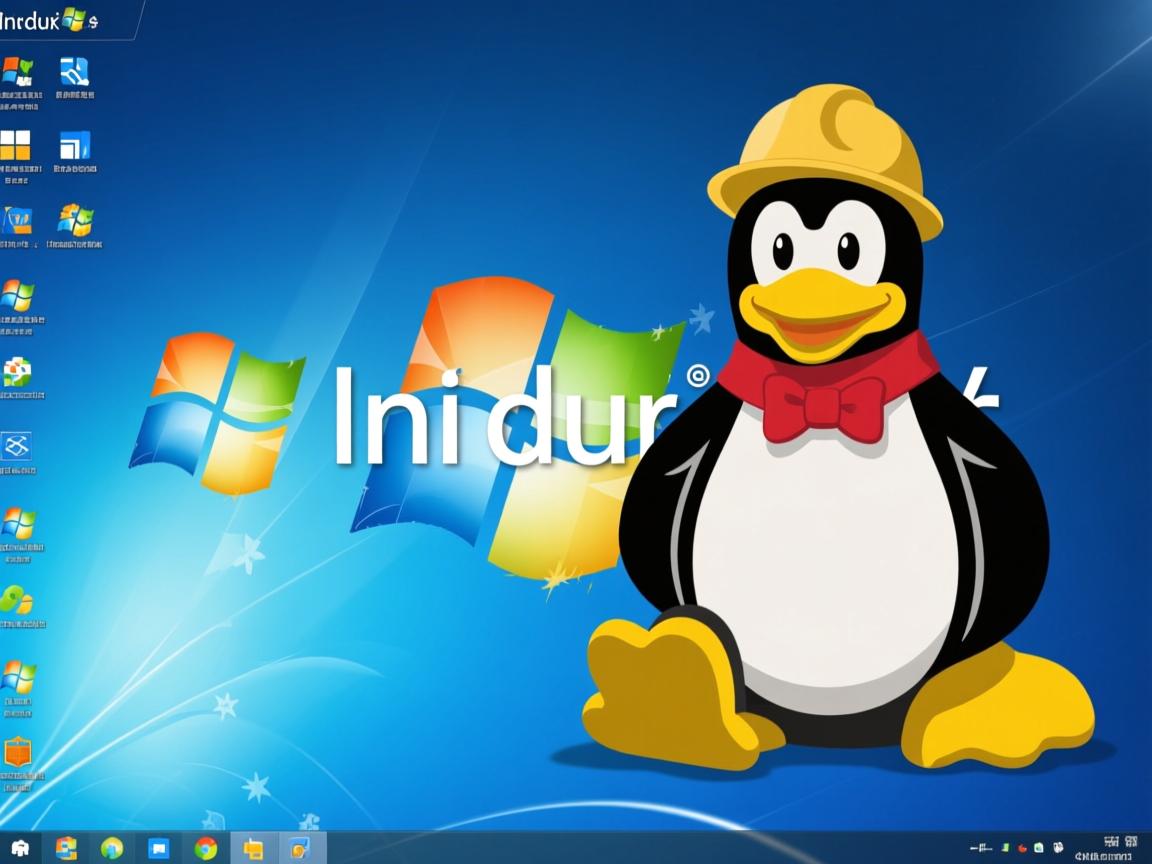Open the system clock in the taskbar tray
Image resolution: width=1152 pixels, height=864 pixels.
click(x=1110, y=850)
